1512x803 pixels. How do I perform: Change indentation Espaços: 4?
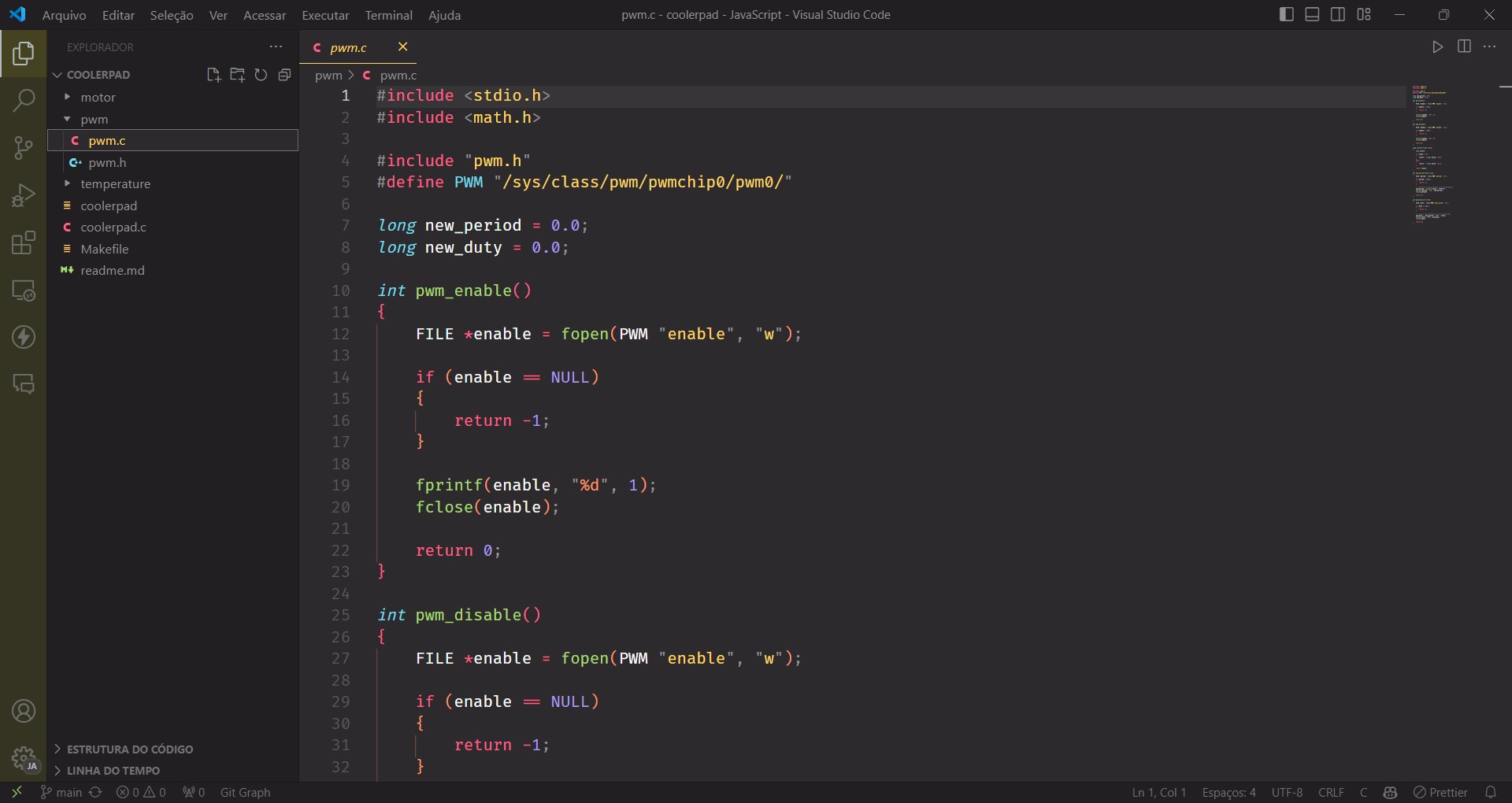[1228, 792]
